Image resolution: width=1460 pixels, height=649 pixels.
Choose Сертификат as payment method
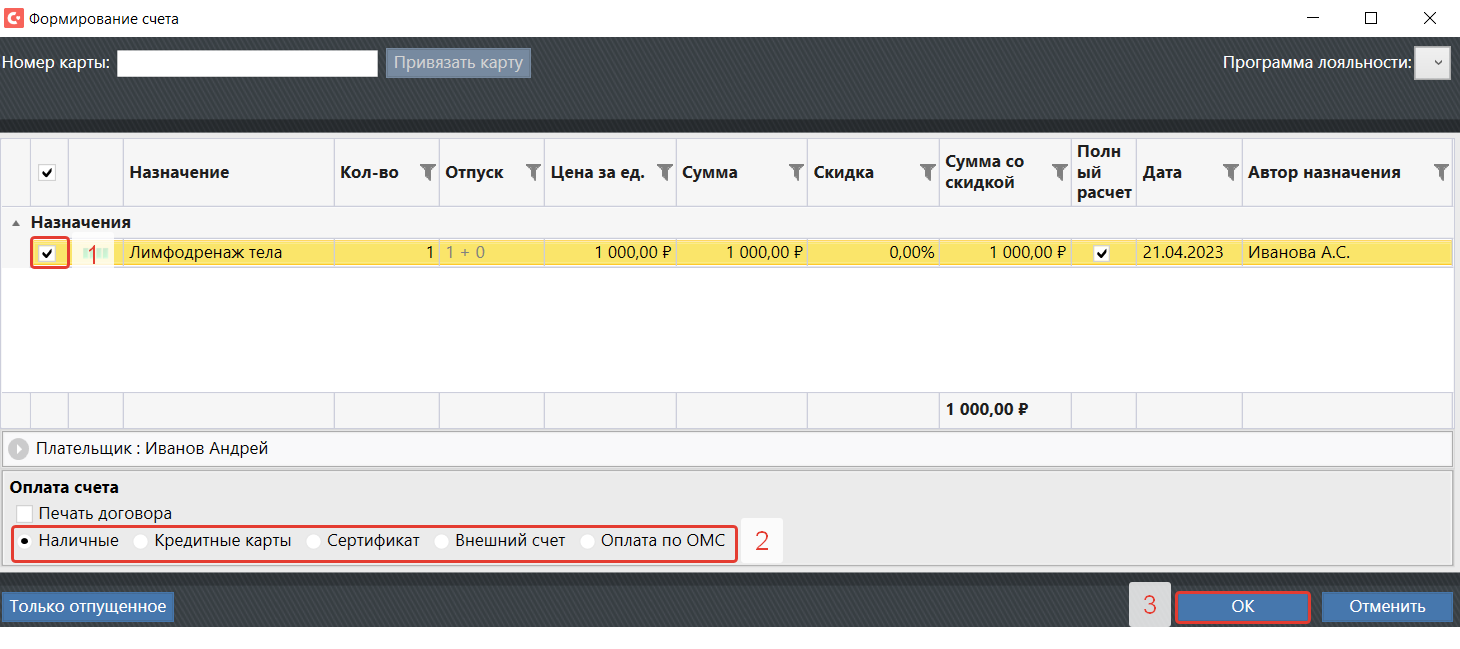point(313,541)
